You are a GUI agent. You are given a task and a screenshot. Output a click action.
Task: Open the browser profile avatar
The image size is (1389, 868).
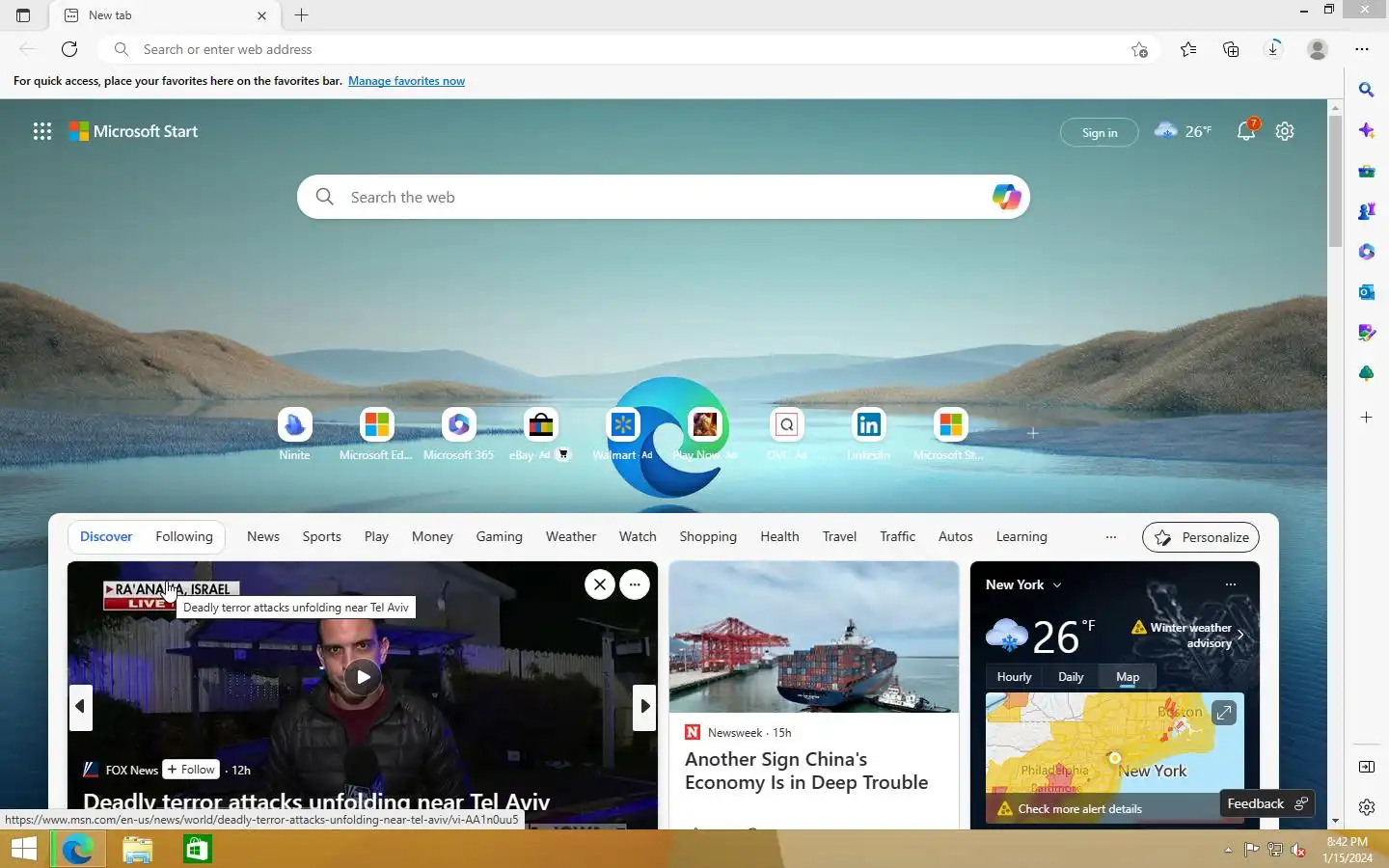tap(1318, 49)
